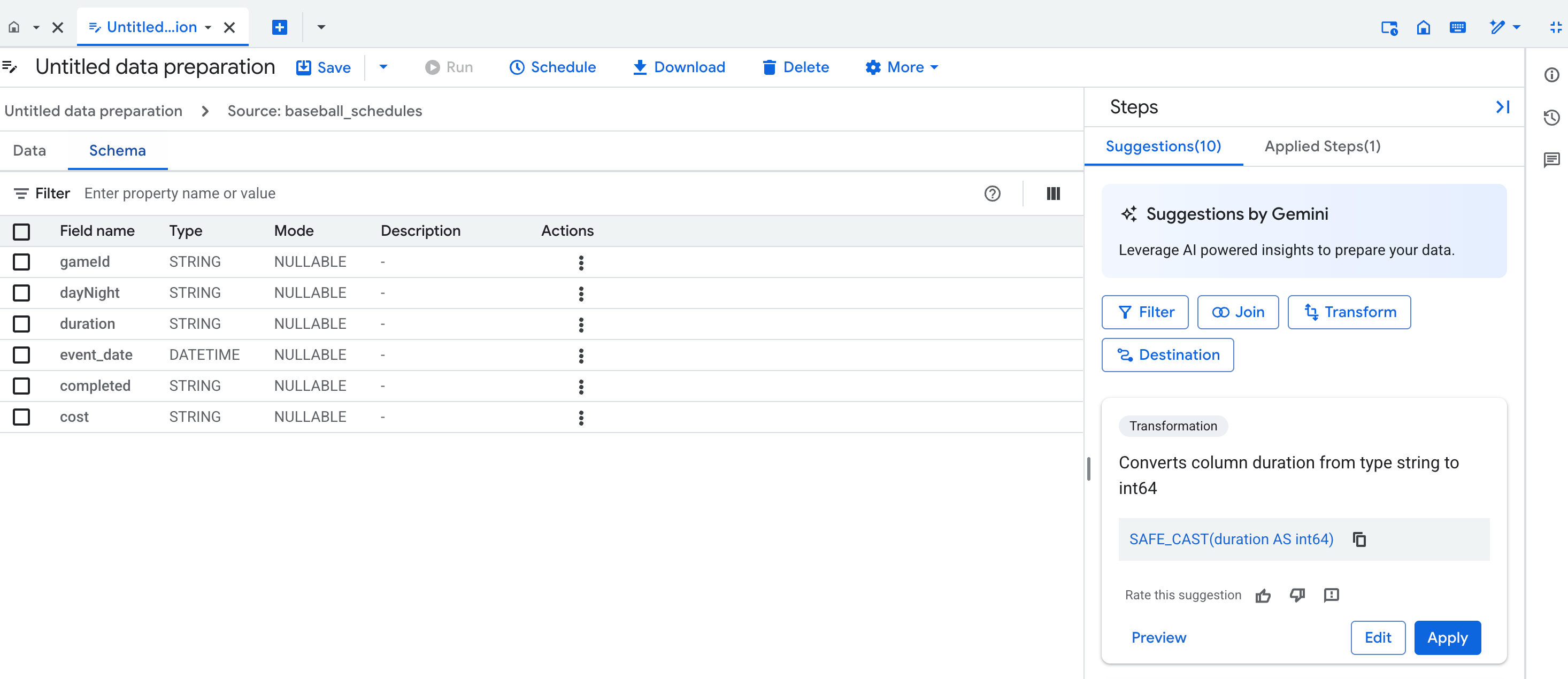Expand the More menu
Viewport: 1568px width, 679px height.
pyautogui.click(x=902, y=67)
